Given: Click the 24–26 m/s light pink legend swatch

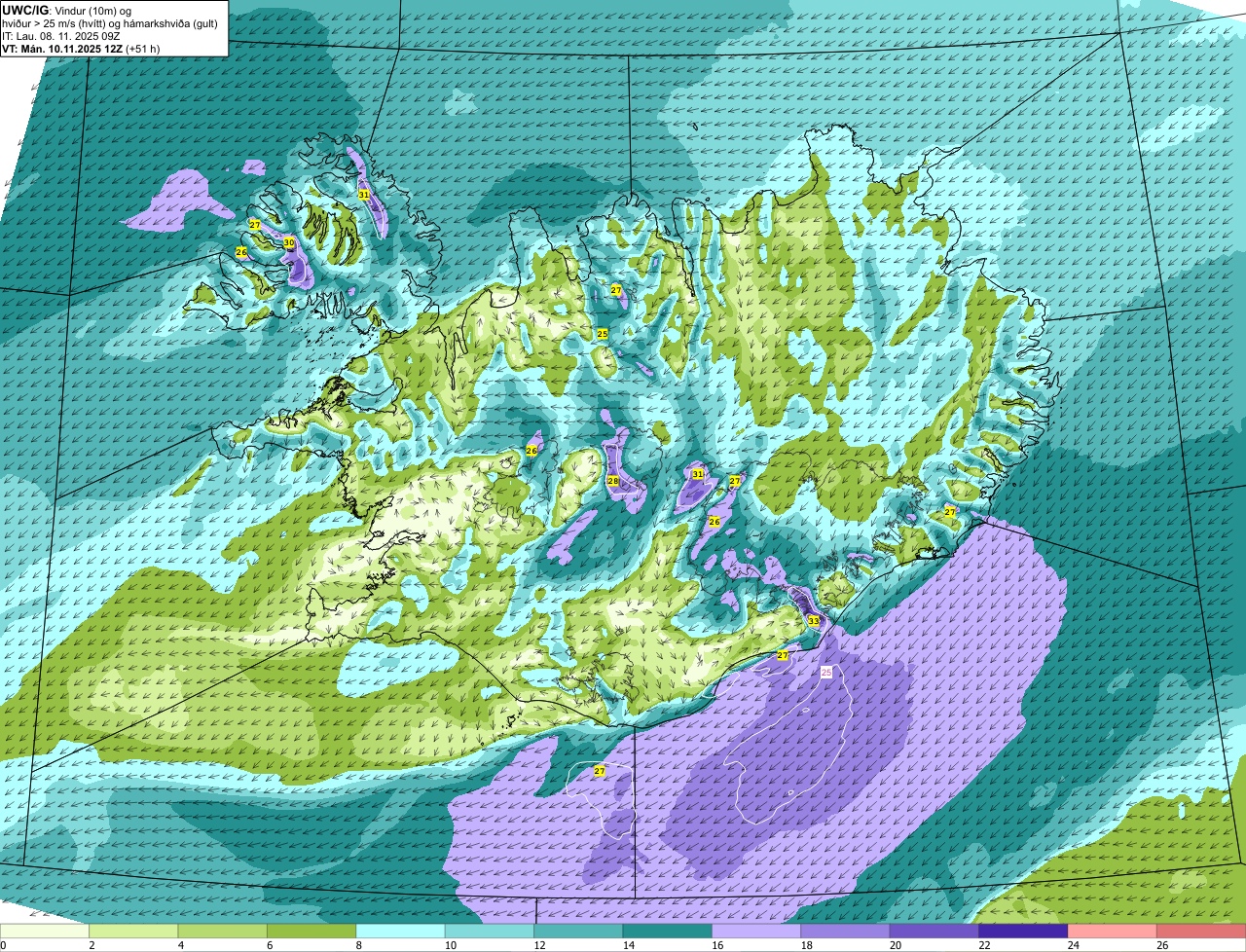Looking at the screenshot, I should point(1112,932).
